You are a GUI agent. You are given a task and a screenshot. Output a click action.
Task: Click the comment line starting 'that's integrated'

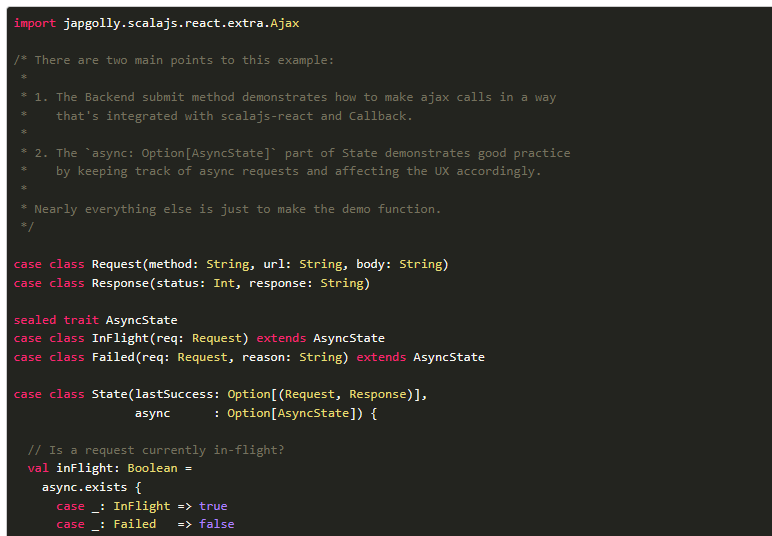(x=234, y=116)
